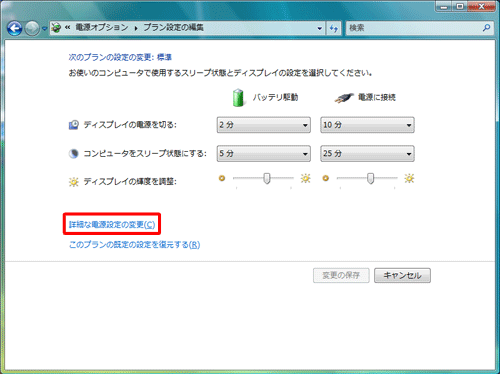Minimize the window

[444, 7]
